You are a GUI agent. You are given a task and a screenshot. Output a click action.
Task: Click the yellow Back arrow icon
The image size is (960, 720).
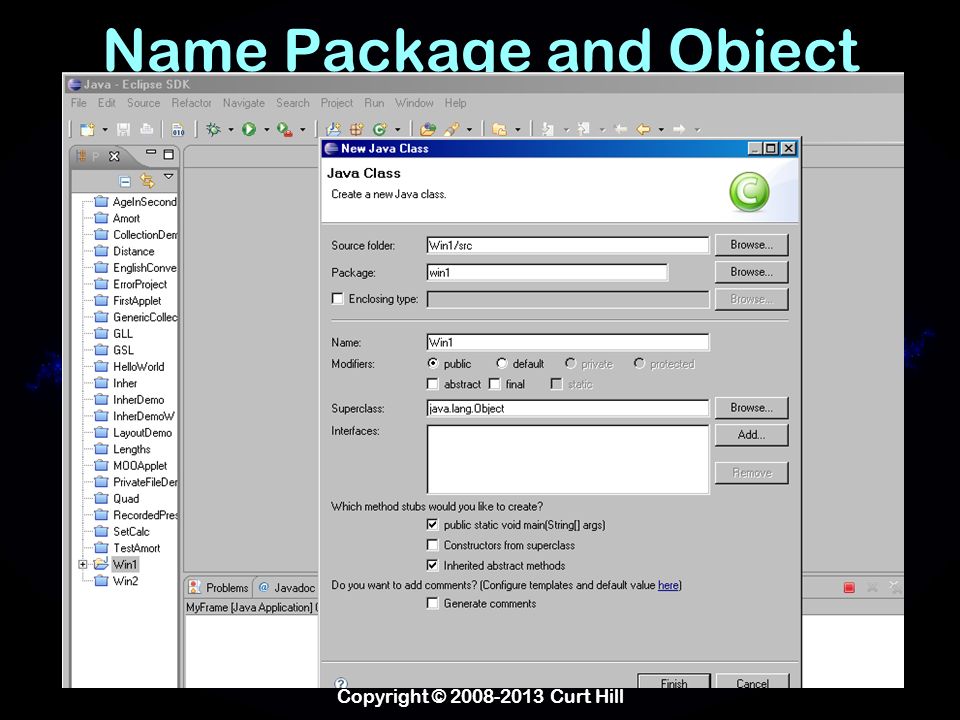point(643,129)
